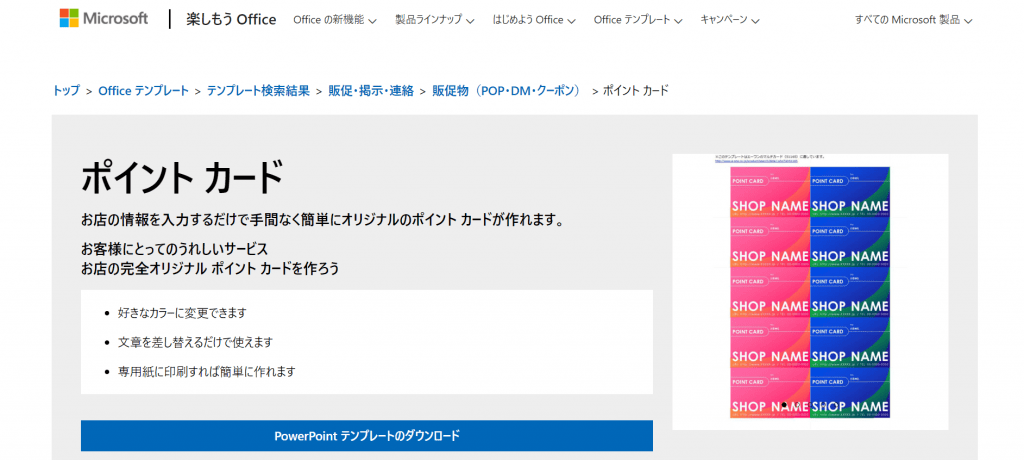Expand the 製品ラインナップ dropdown
The height and width of the screenshot is (460, 1024).
click(435, 20)
